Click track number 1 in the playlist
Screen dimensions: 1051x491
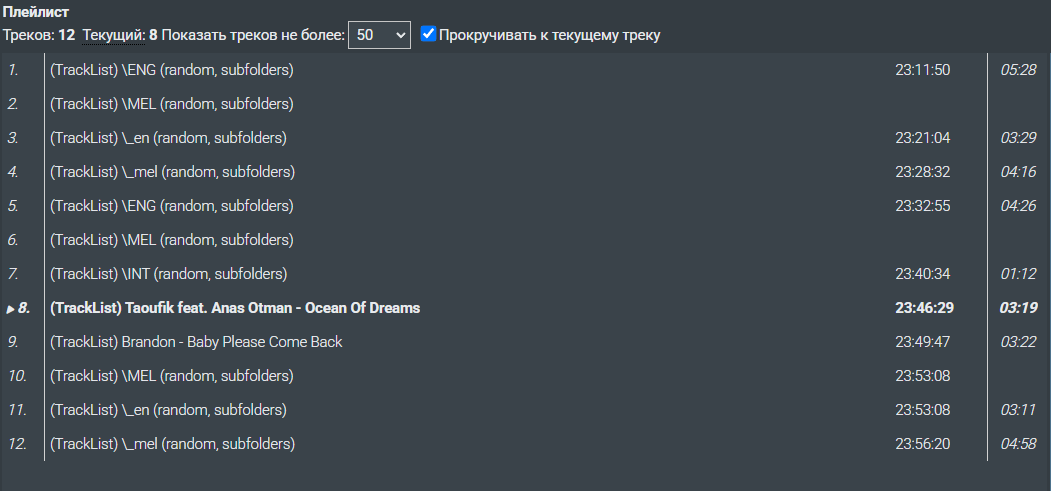coord(13,70)
